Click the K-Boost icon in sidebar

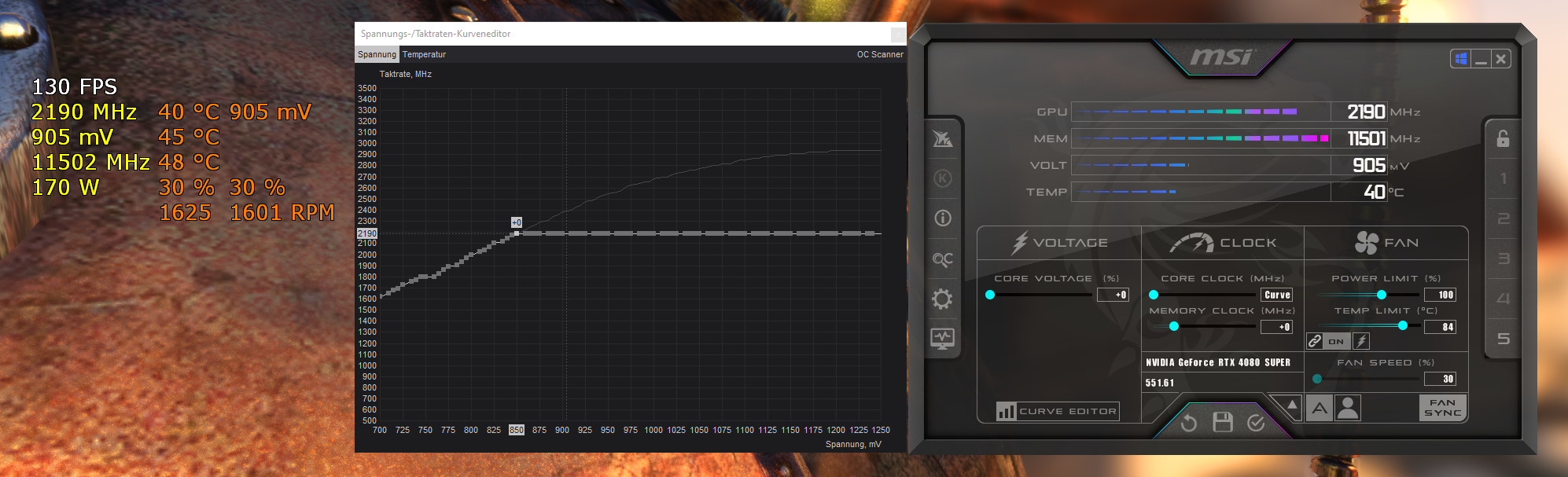(943, 178)
